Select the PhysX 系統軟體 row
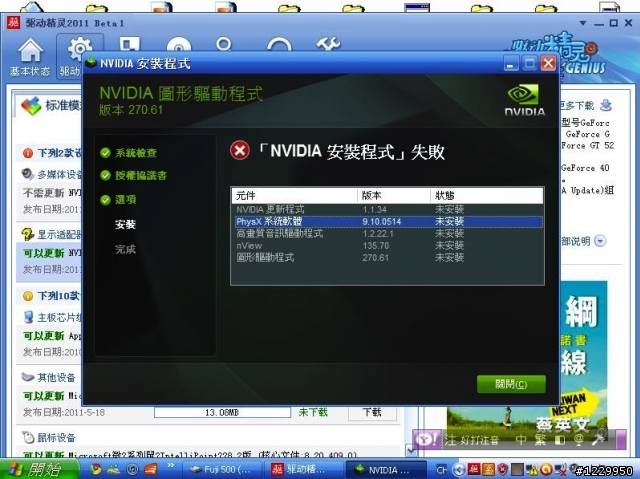The height and width of the screenshot is (479, 640). coord(388,222)
